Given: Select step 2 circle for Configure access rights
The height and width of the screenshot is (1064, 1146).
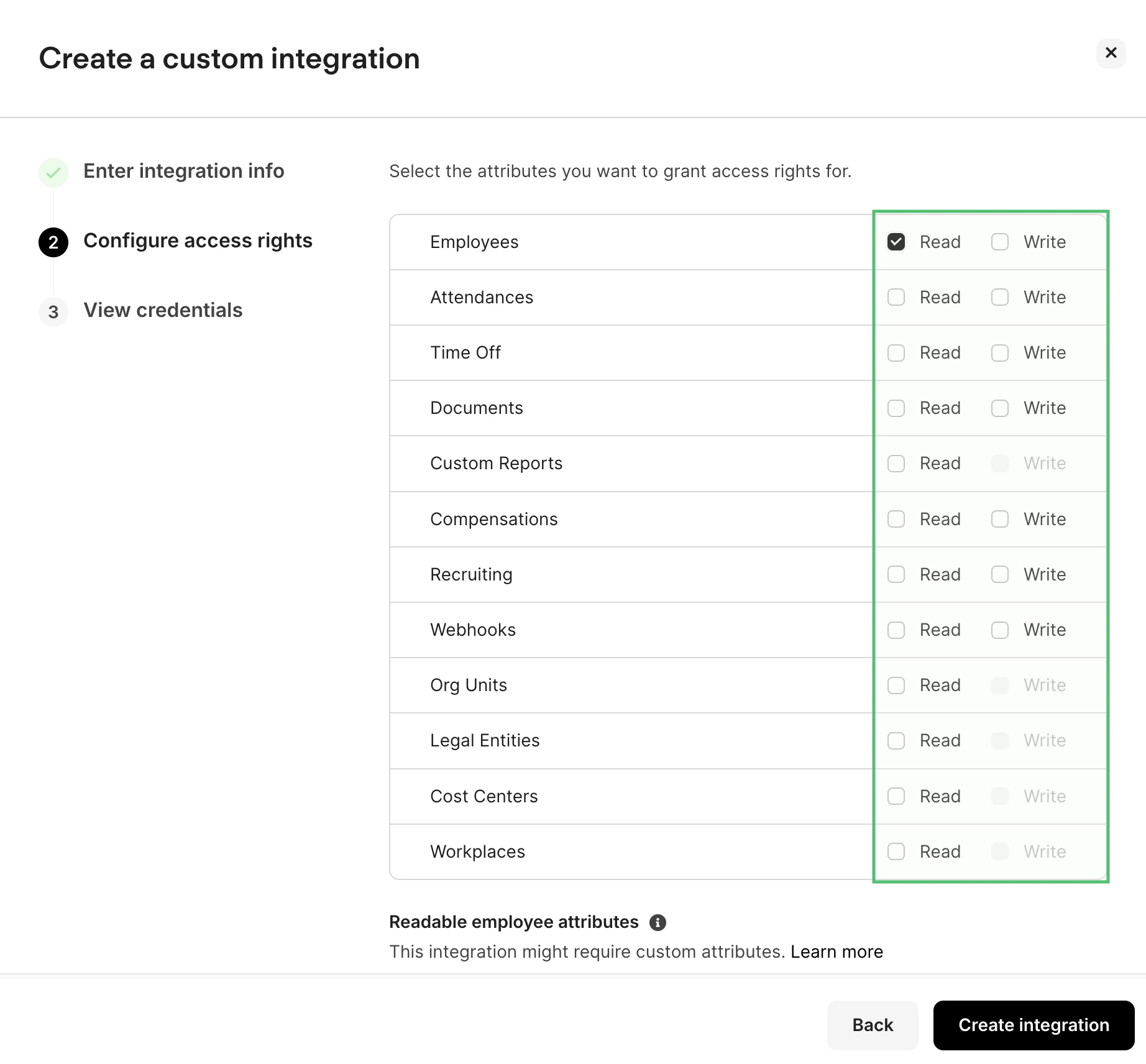Looking at the screenshot, I should (53, 242).
